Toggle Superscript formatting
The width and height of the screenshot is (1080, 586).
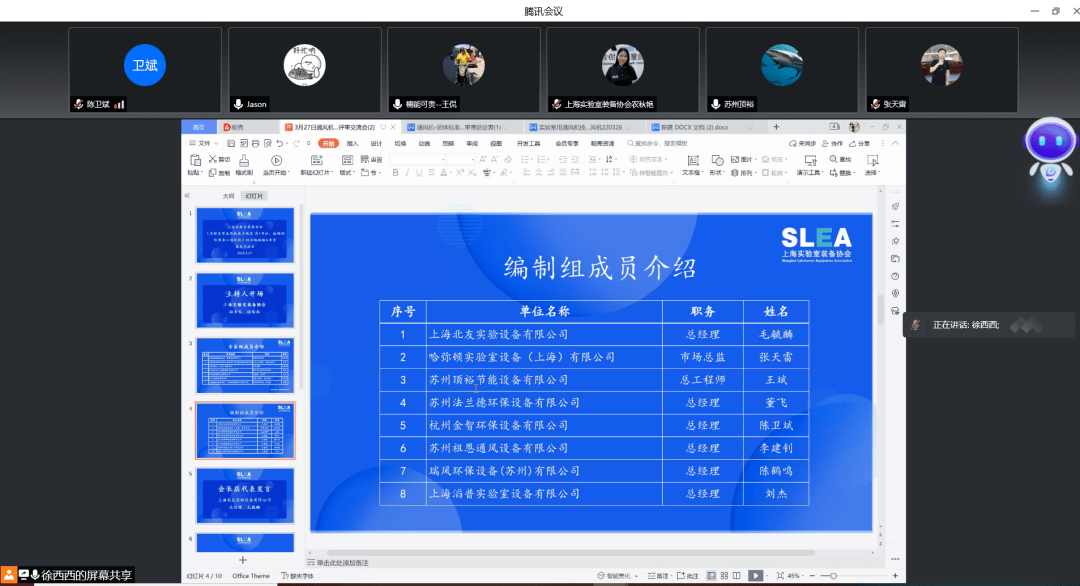459,173
